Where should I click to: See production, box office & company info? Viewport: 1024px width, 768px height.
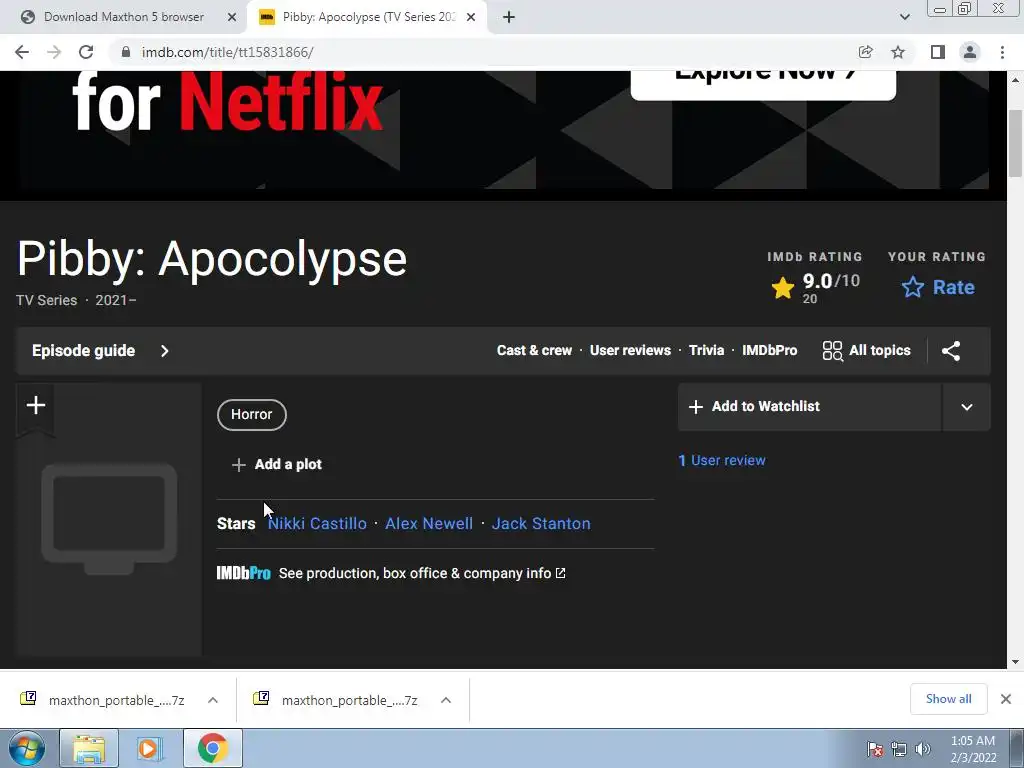422,573
